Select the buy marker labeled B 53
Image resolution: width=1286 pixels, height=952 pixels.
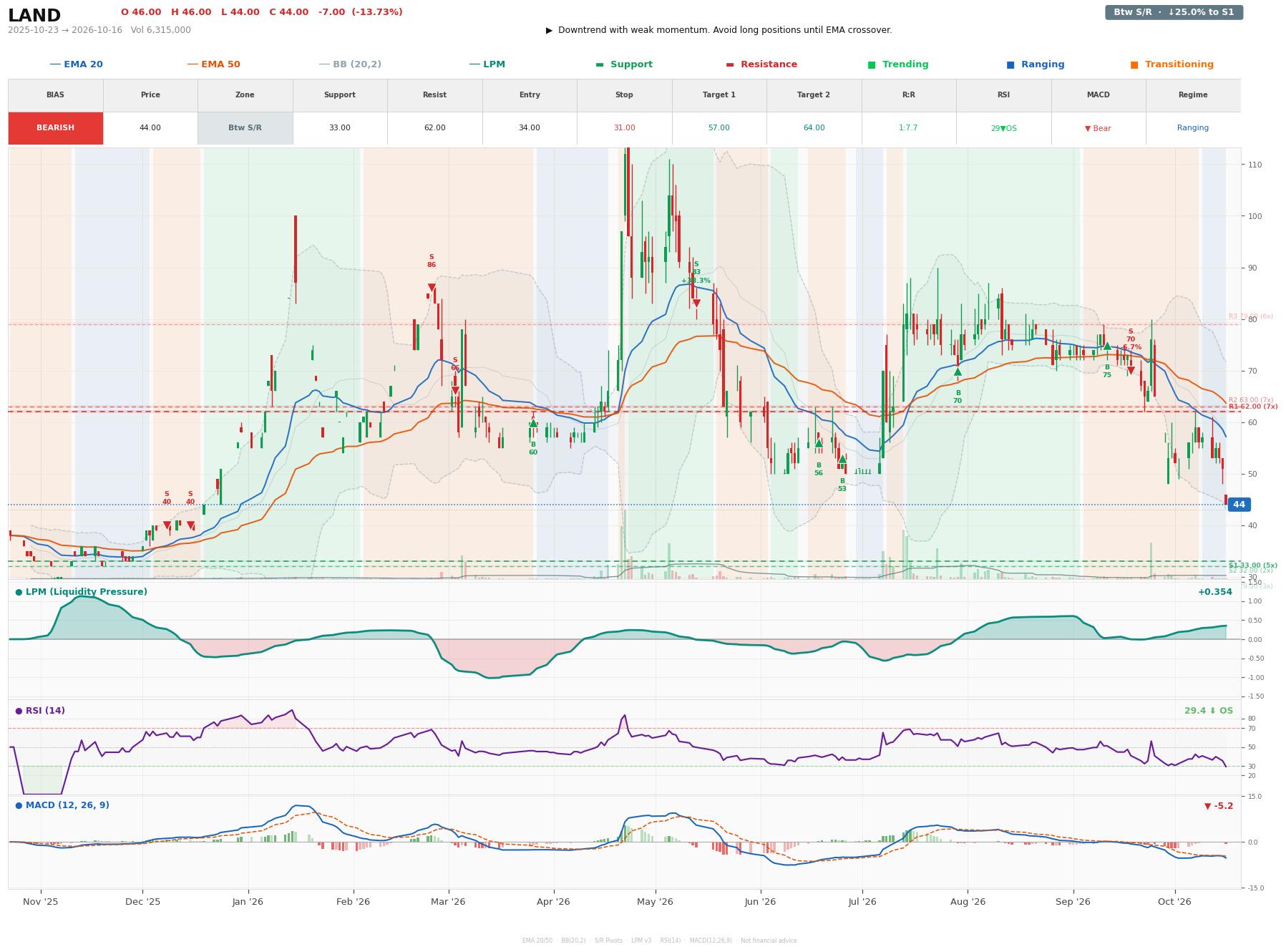click(842, 459)
